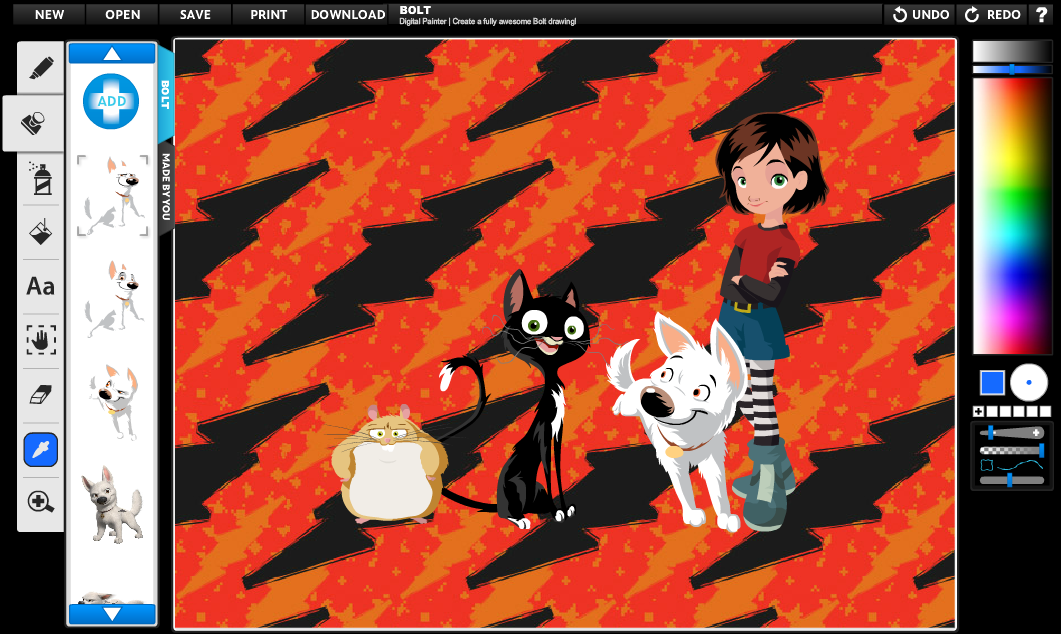Adjust the blue slider below the grayscale bar
The width and height of the screenshot is (1061, 634).
(x=1012, y=69)
